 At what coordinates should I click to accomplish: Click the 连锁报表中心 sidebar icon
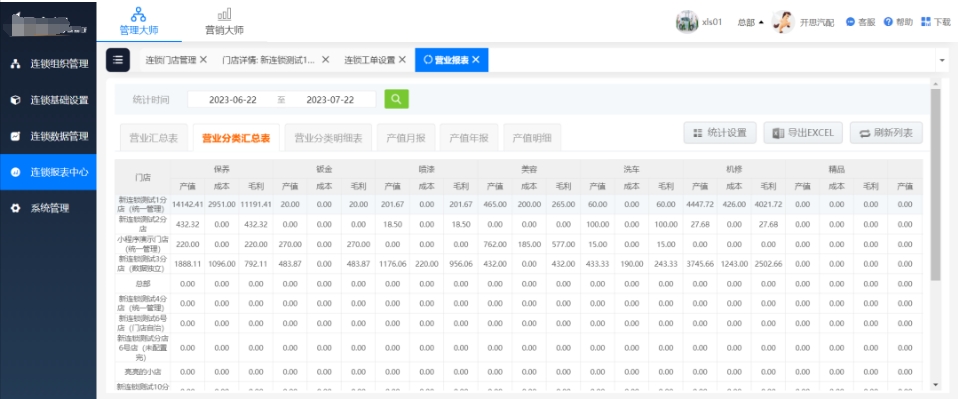click(x=16, y=172)
